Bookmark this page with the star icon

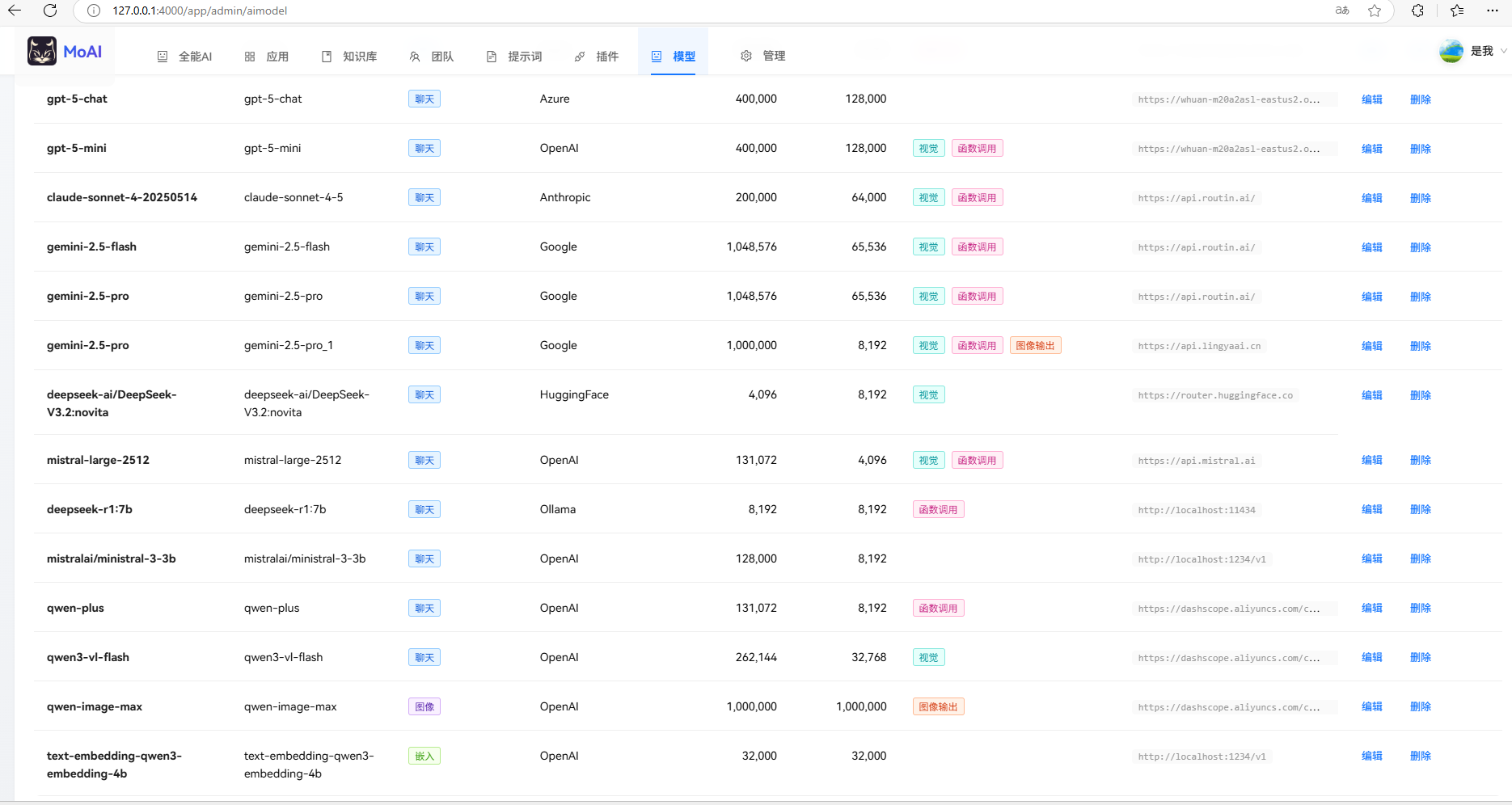1375,11
